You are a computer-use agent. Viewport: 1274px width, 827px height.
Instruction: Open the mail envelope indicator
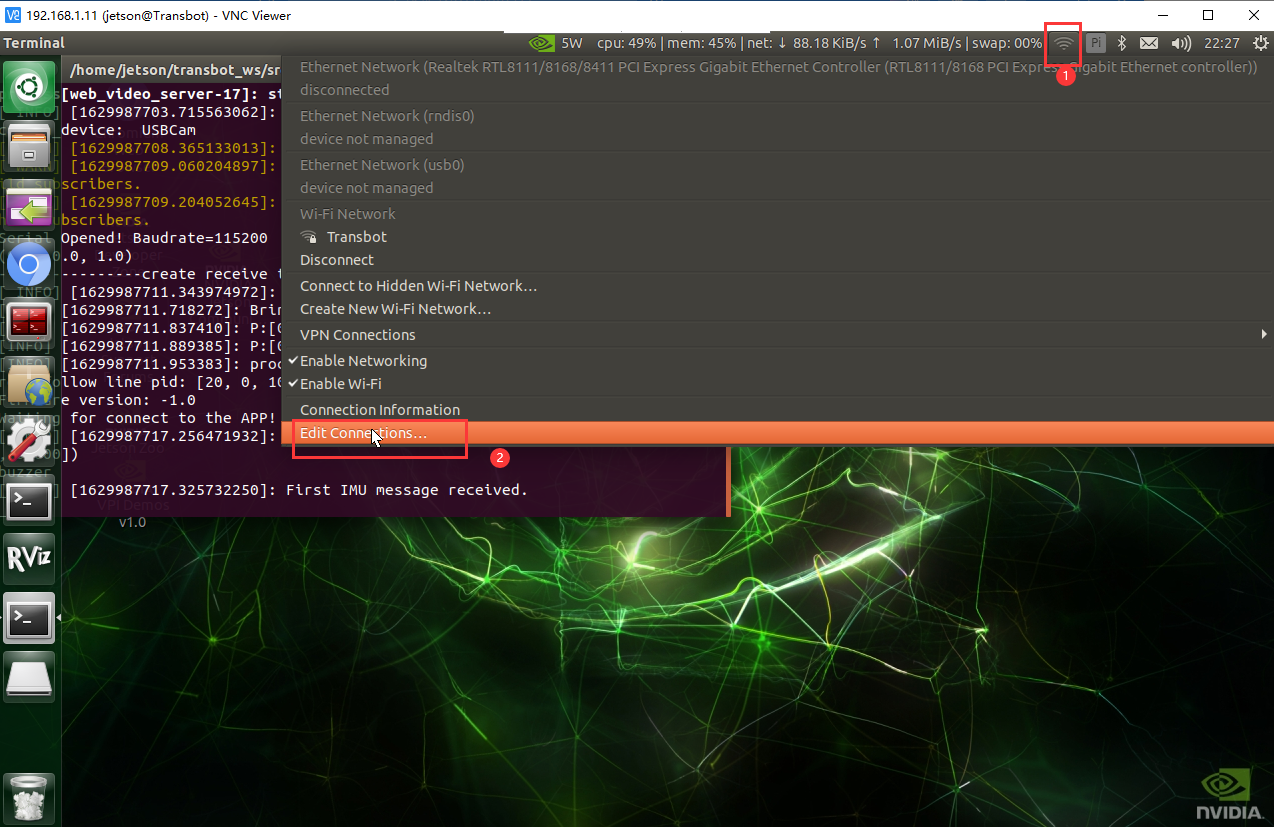[1149, 43]
